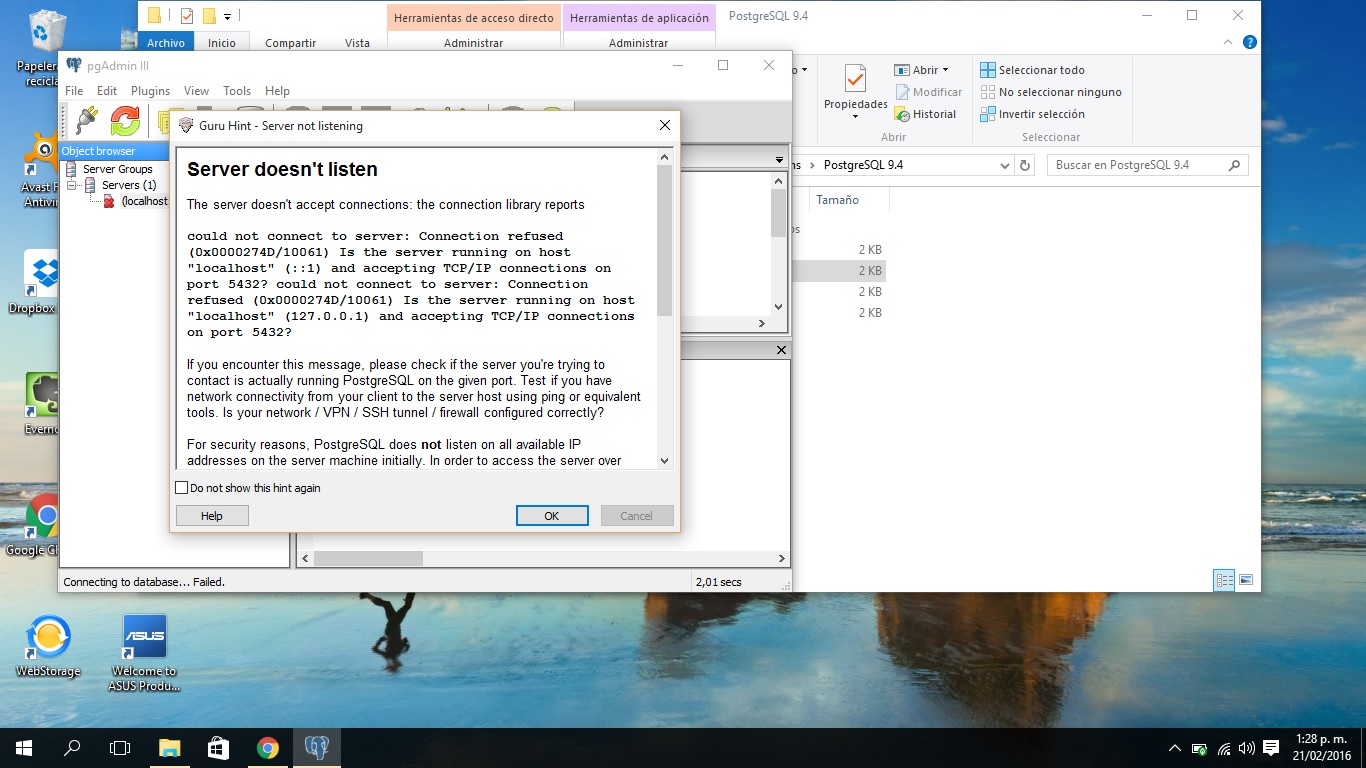
Task: Enable 'Do not show this hint again'
Action: click(x=182, y=488)
